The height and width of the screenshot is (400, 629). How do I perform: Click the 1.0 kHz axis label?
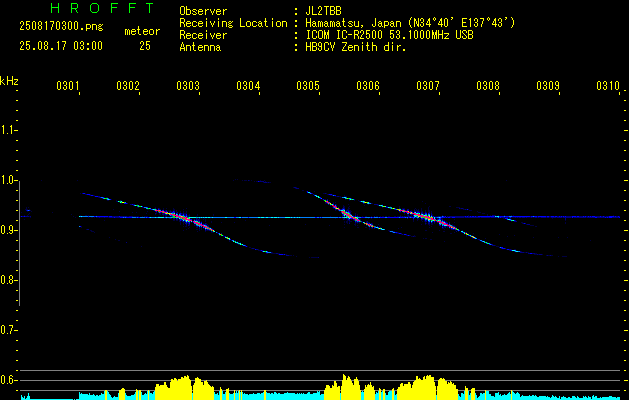8,180
